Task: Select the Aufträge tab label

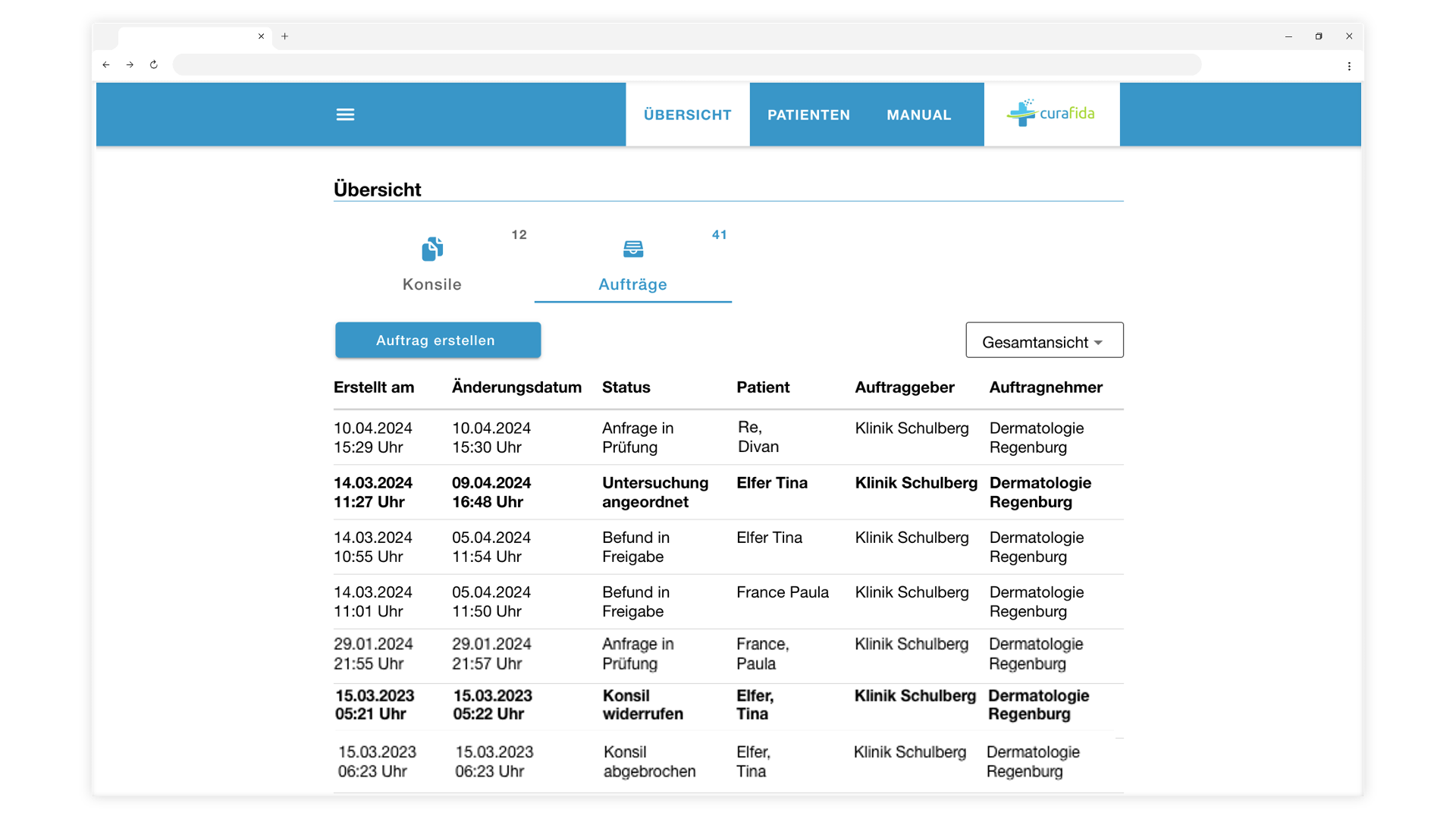Action: (633, 284)
